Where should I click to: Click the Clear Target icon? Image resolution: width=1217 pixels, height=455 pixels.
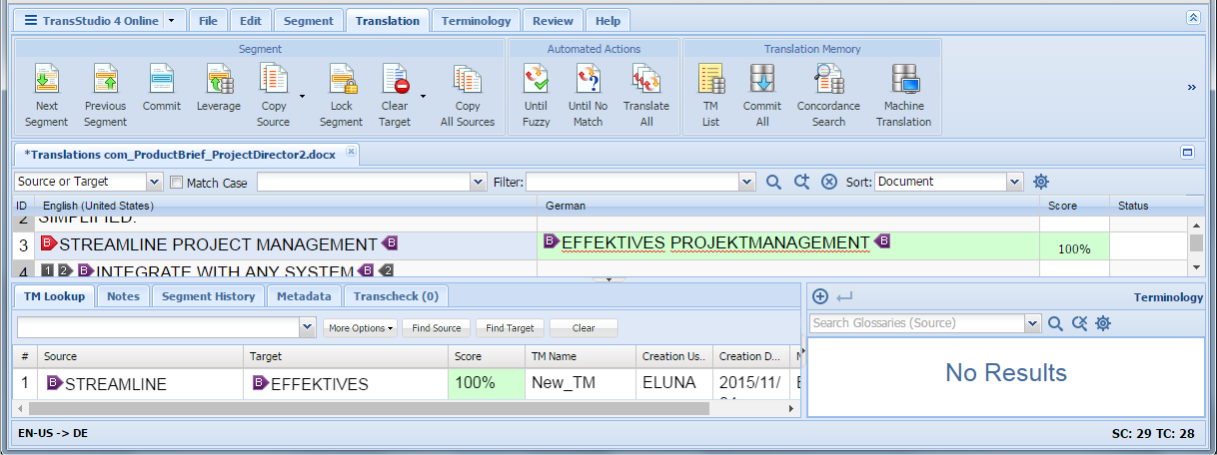click(x=394, y=80)
